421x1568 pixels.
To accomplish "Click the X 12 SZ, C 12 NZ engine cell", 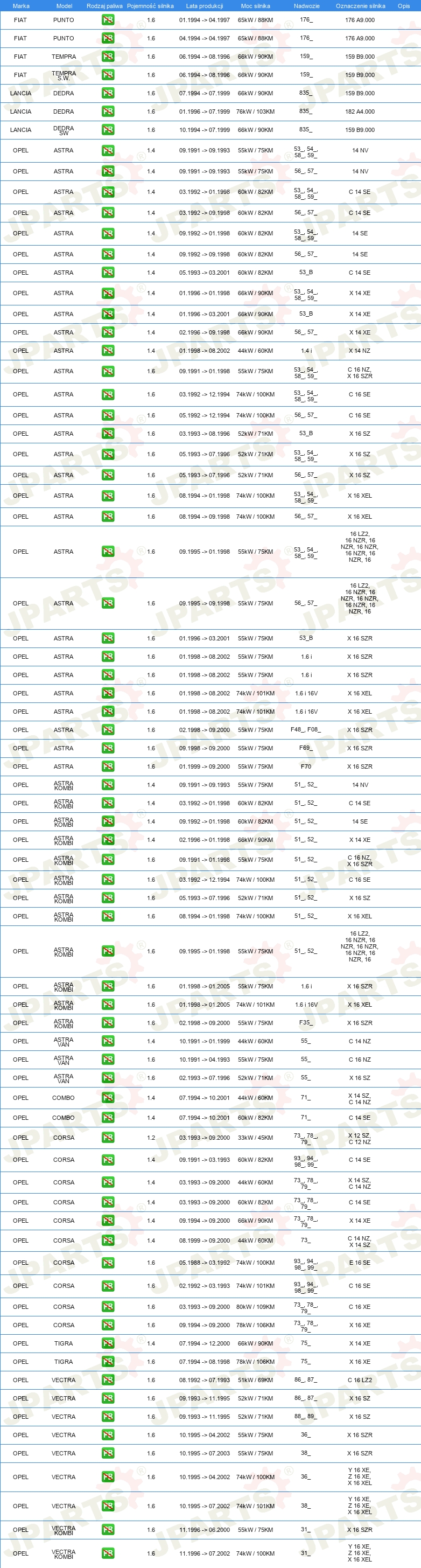I will click(x=360, y=1139).
